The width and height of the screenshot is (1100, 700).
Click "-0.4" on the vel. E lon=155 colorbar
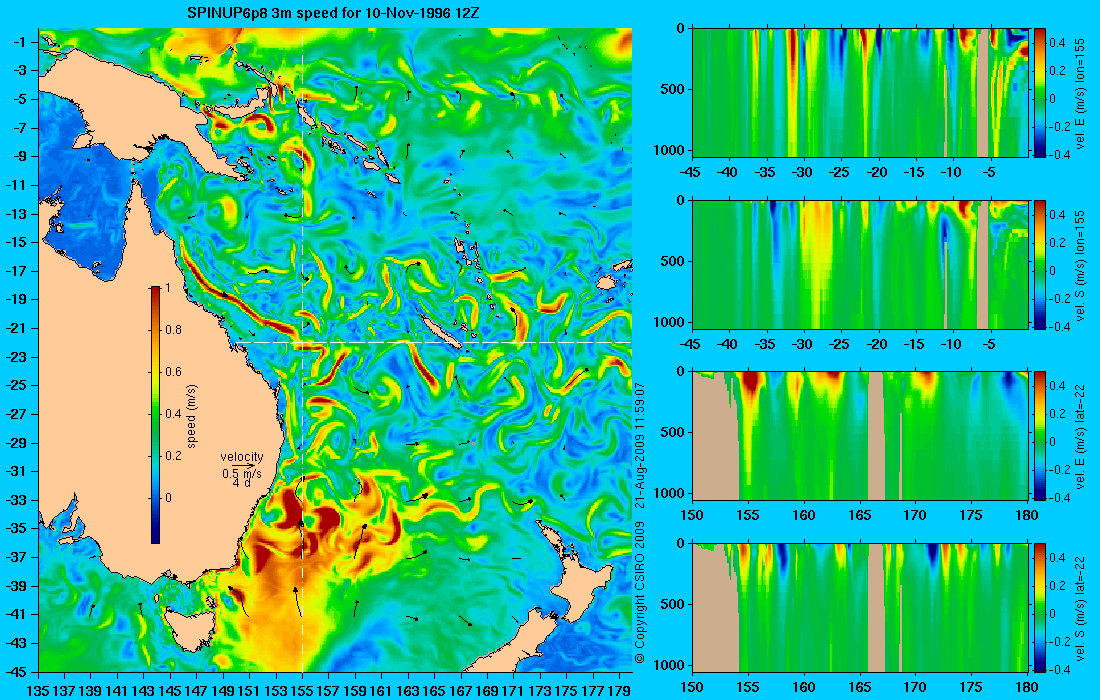pos(1058,155)
